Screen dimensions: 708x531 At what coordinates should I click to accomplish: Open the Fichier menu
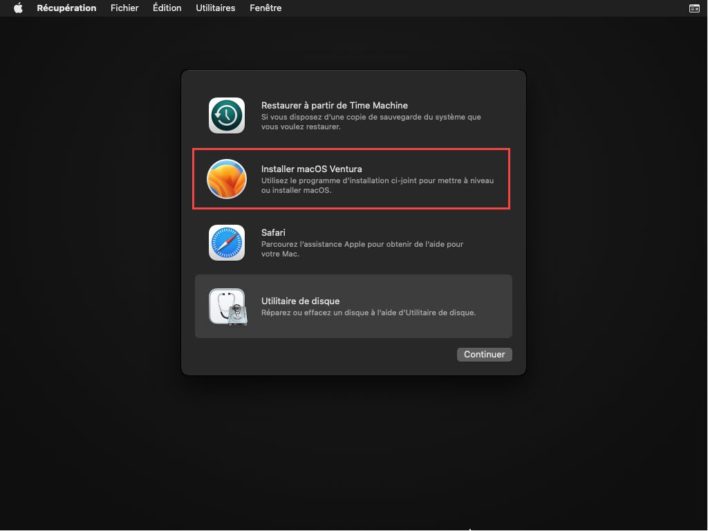click(x=125, y=8)
